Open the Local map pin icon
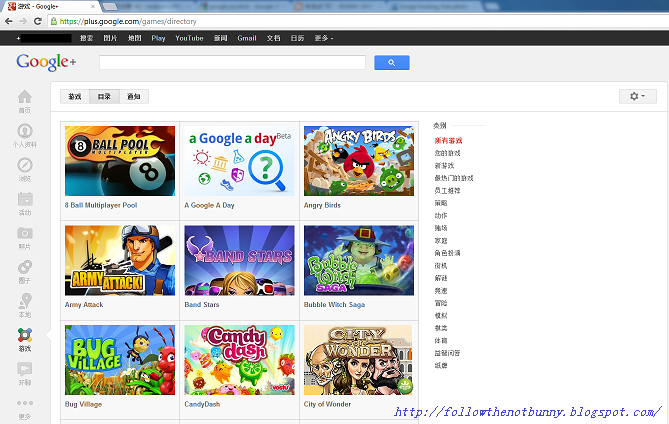This screenshot has width=669, height=424. tap(24, 302)
